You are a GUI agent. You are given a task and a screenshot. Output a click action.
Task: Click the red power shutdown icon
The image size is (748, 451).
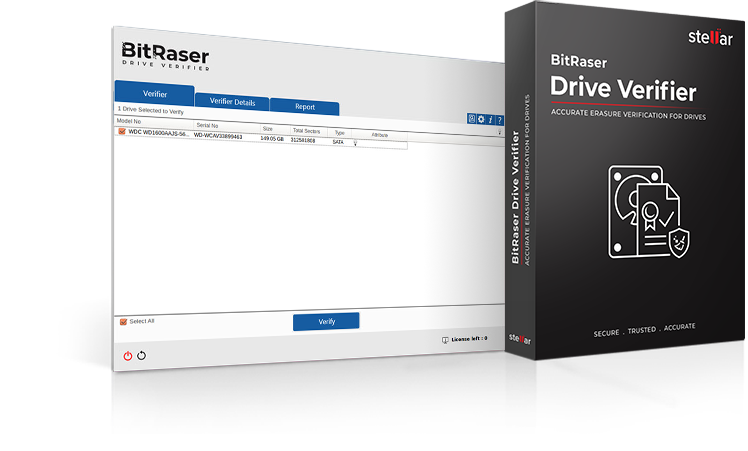coord(128,356)
